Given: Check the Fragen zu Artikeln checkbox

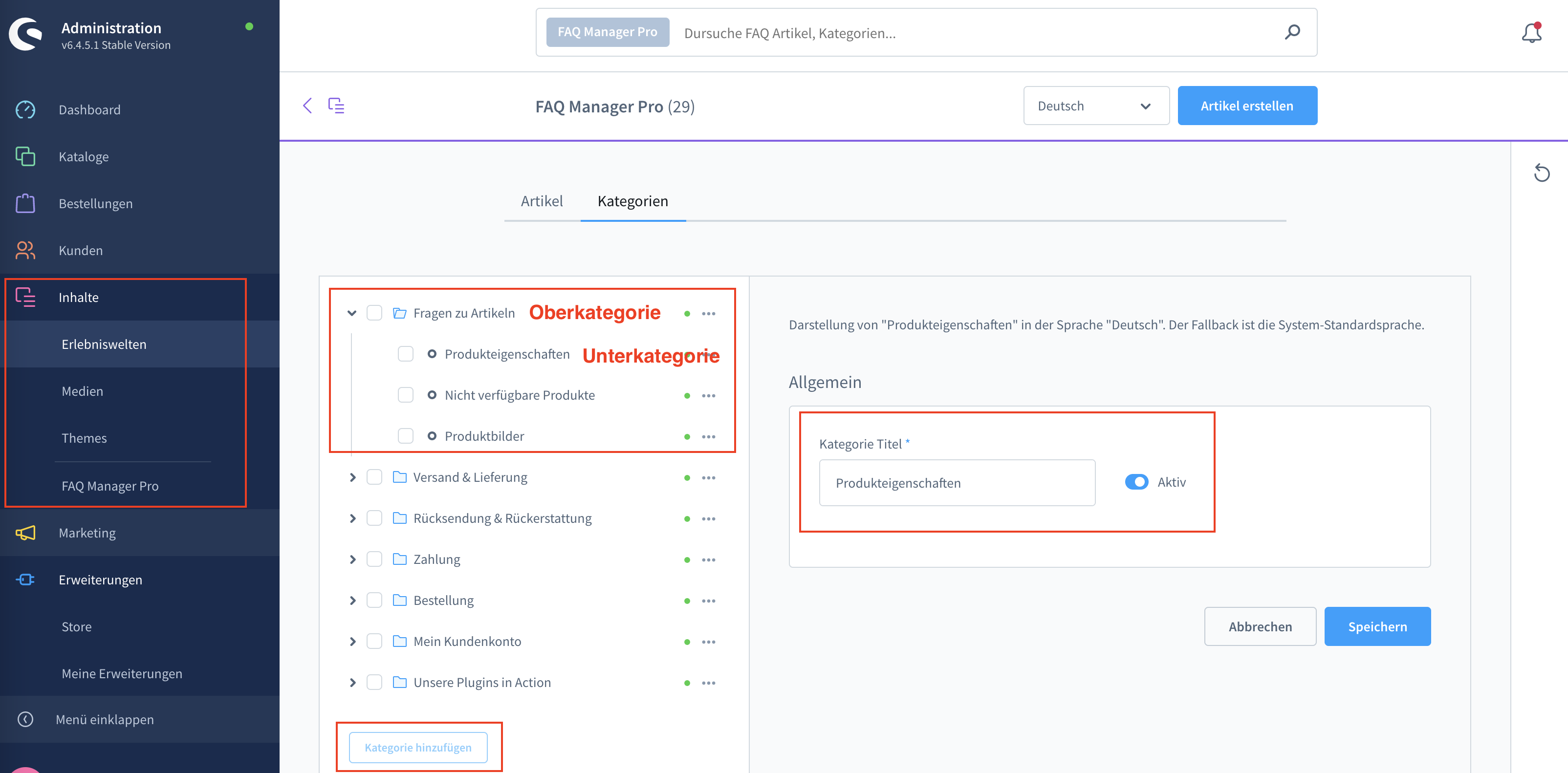Looking at the screenshot, I should 374,313.
